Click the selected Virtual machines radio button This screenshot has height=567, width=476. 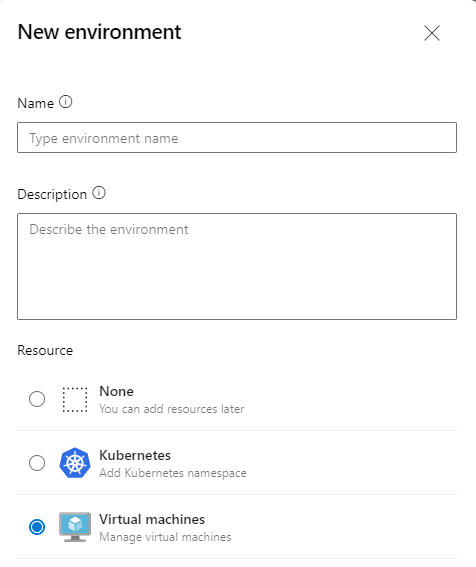click(x=37, y=527)
